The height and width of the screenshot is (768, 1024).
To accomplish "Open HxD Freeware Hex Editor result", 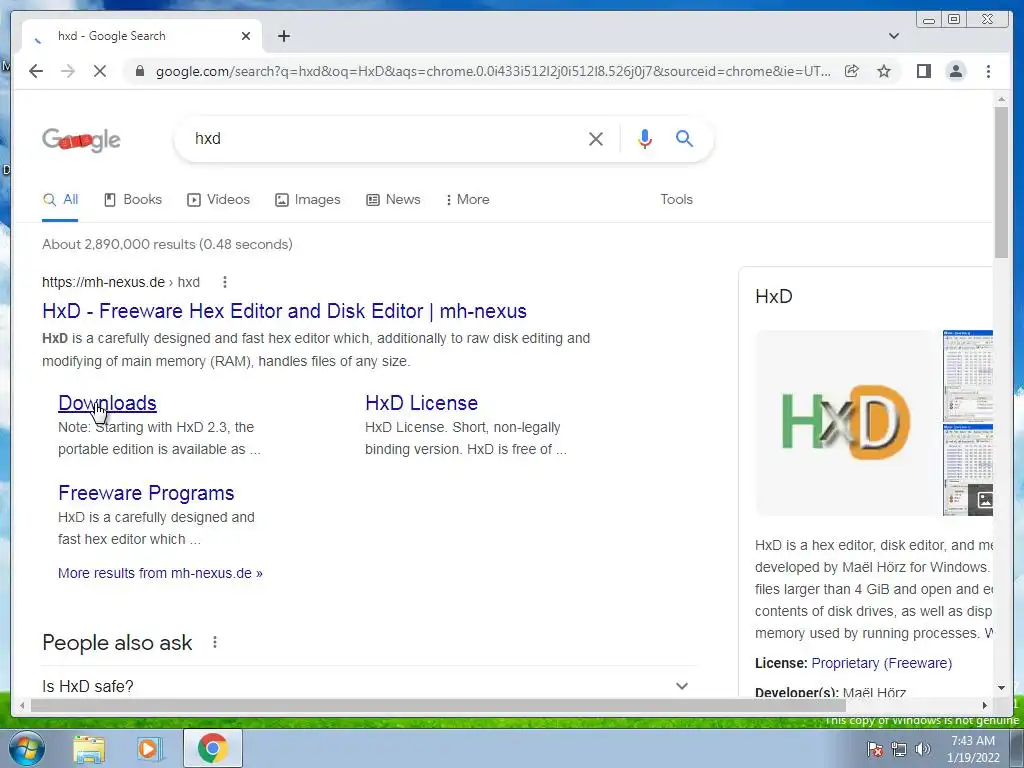I will point(284,311).
